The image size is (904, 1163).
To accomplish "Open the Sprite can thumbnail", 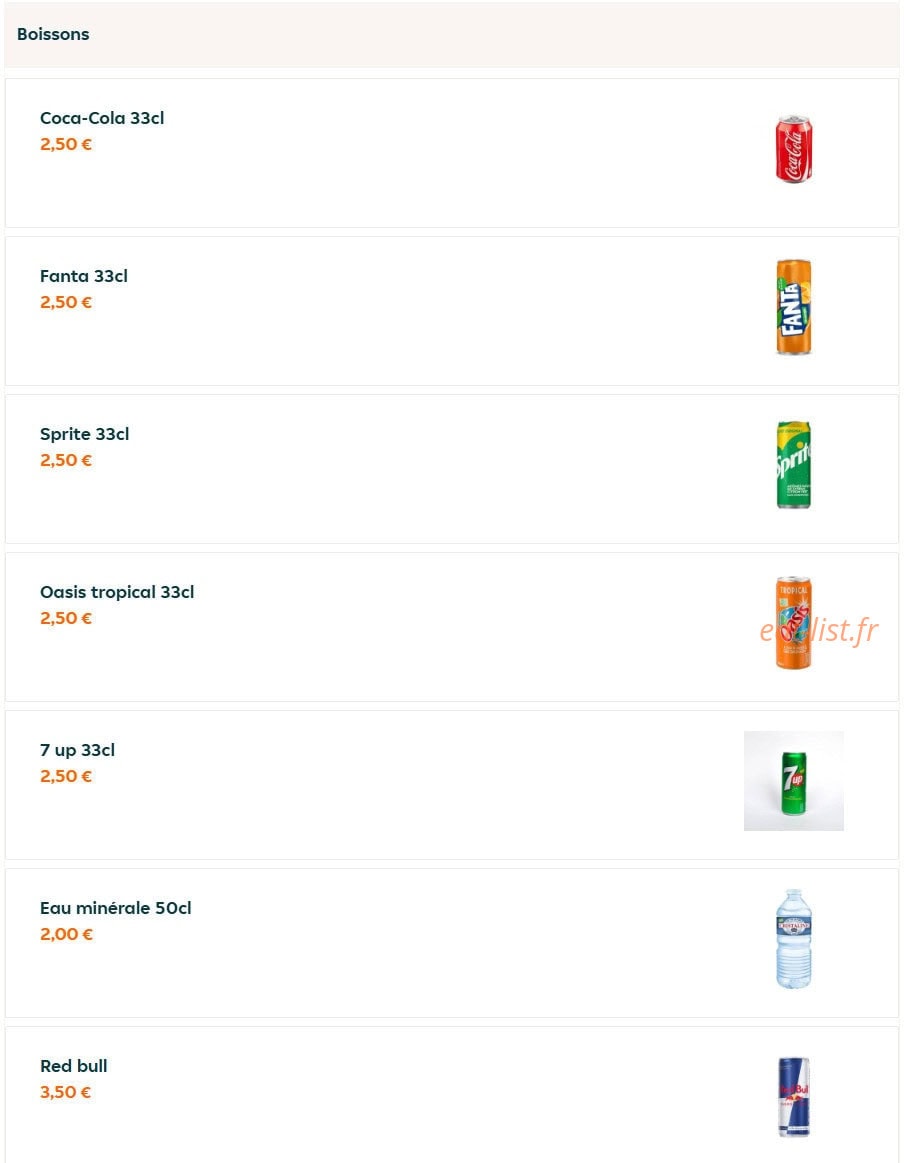I will click(x=794, y=465).
